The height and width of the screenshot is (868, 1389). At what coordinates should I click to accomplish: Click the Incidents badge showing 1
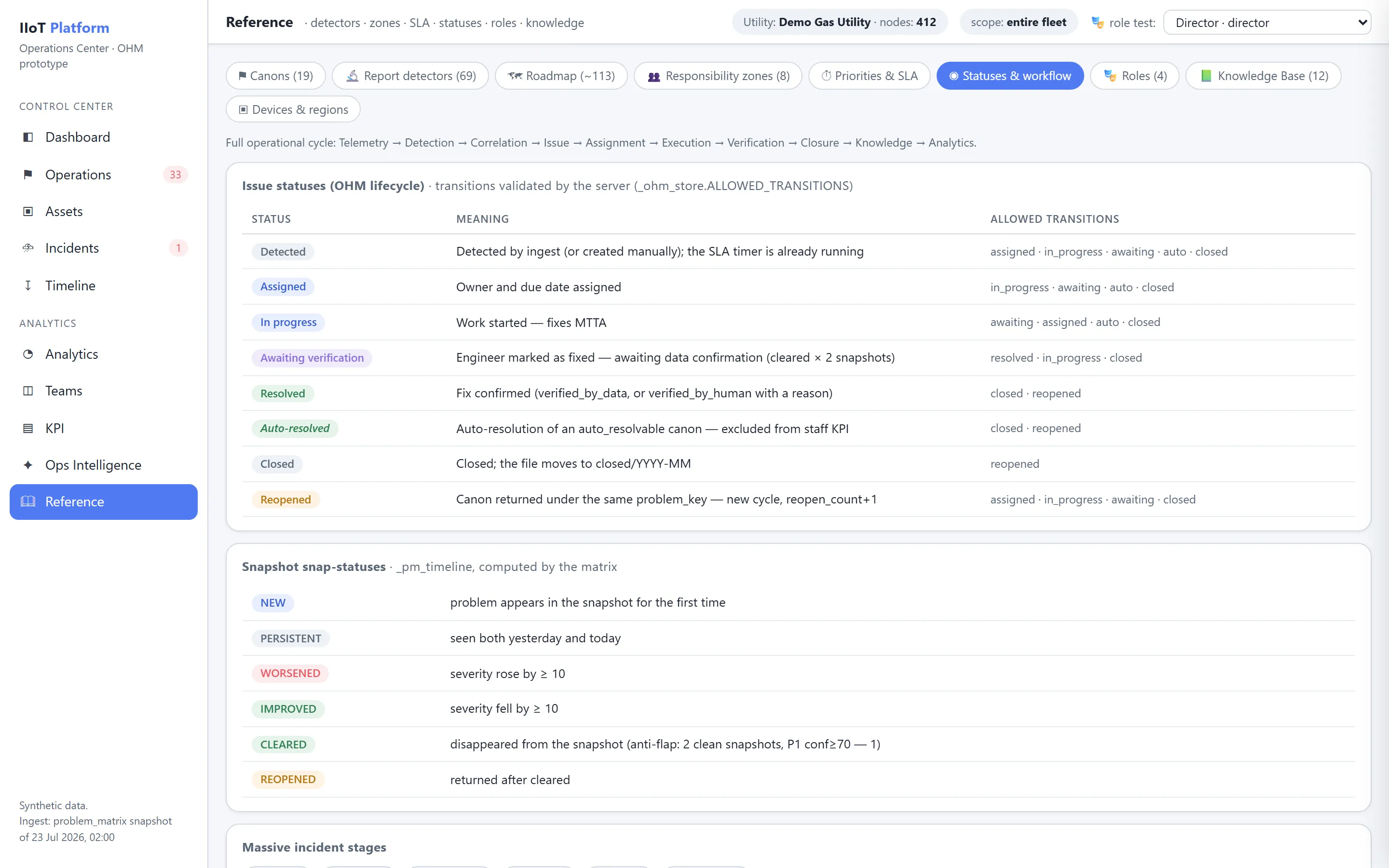pyautogui.click(x=178, y=248)
